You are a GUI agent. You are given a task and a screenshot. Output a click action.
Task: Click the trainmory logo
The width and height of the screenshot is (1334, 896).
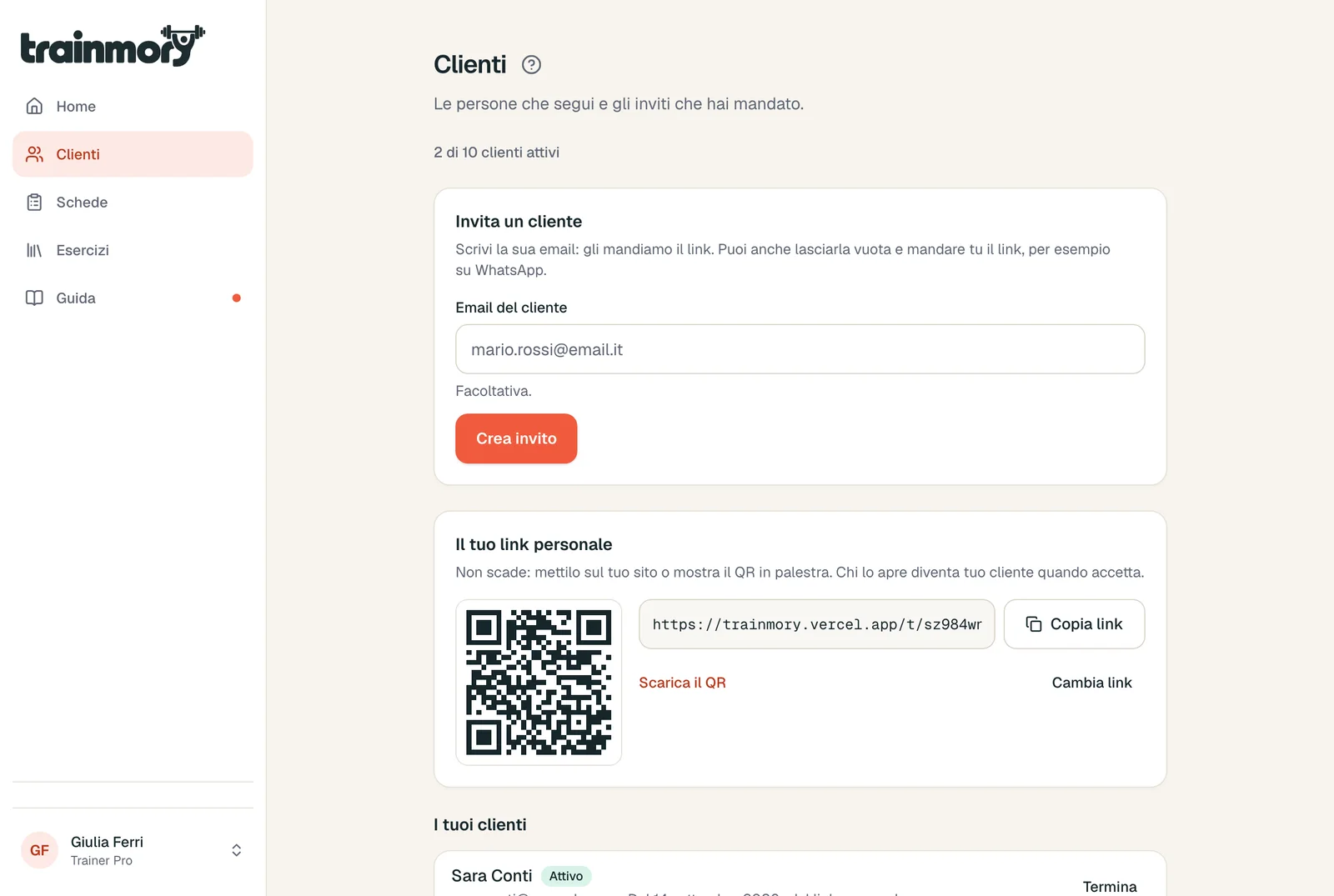[113, 46]
